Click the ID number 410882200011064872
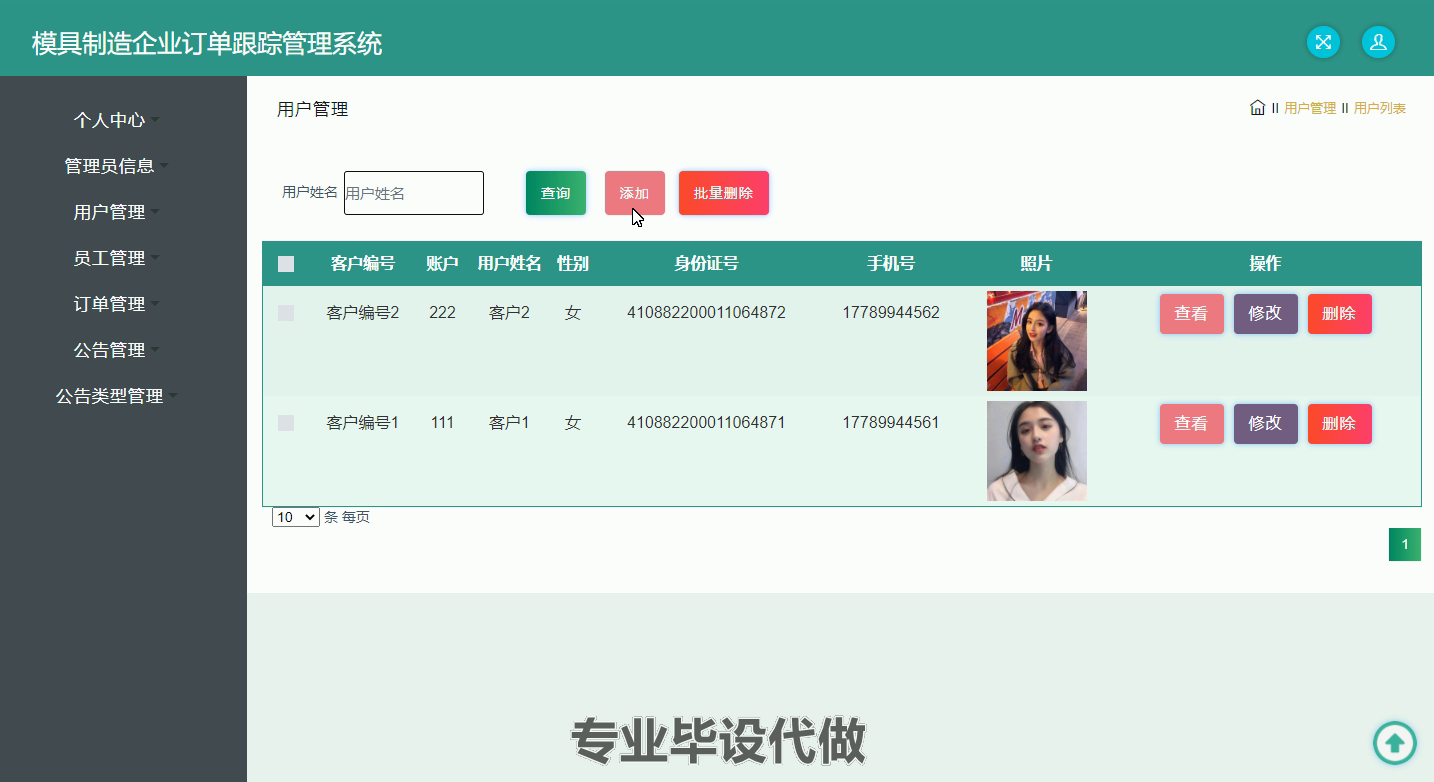1434x782 pixels. [706, 313]
